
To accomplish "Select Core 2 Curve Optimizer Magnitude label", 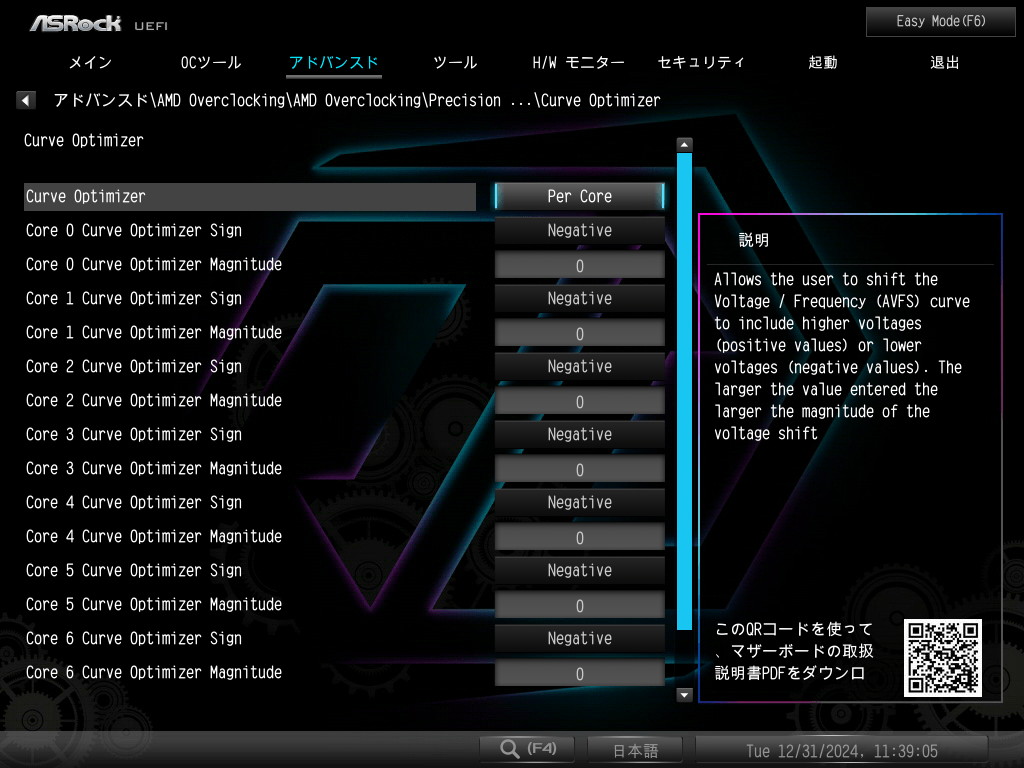I will (154, 400).
